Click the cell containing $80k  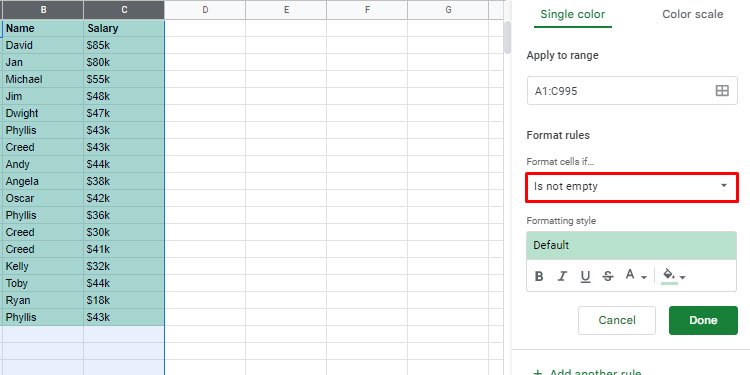coord(124,62)
